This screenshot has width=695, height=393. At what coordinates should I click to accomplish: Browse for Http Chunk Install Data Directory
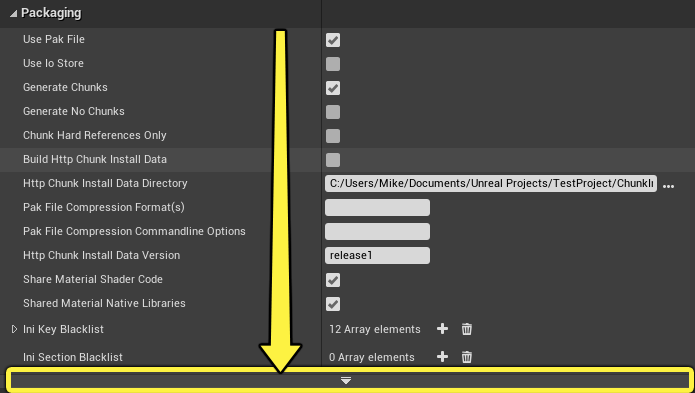(x=668, y=186)
